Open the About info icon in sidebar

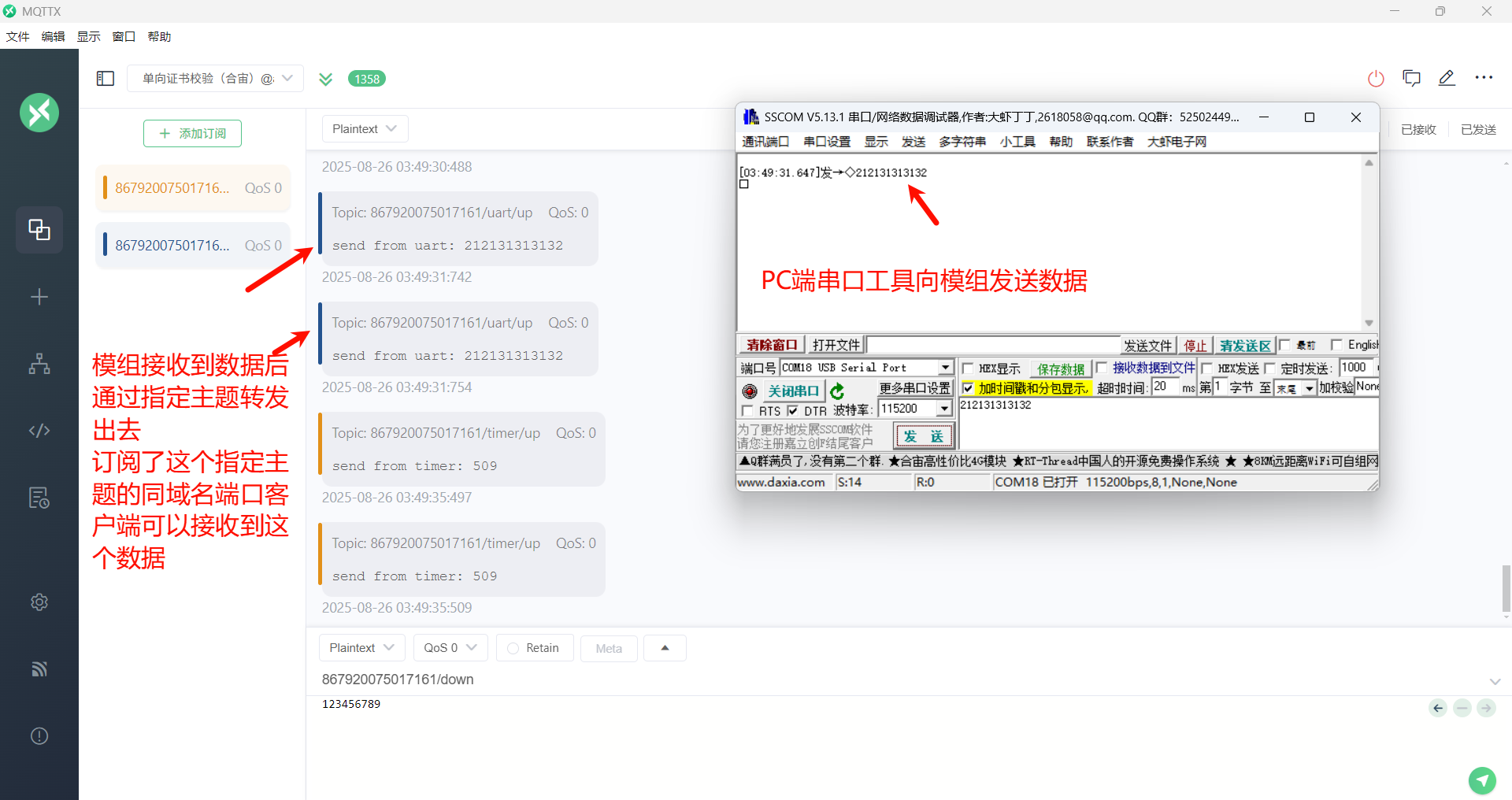point(39,736)
